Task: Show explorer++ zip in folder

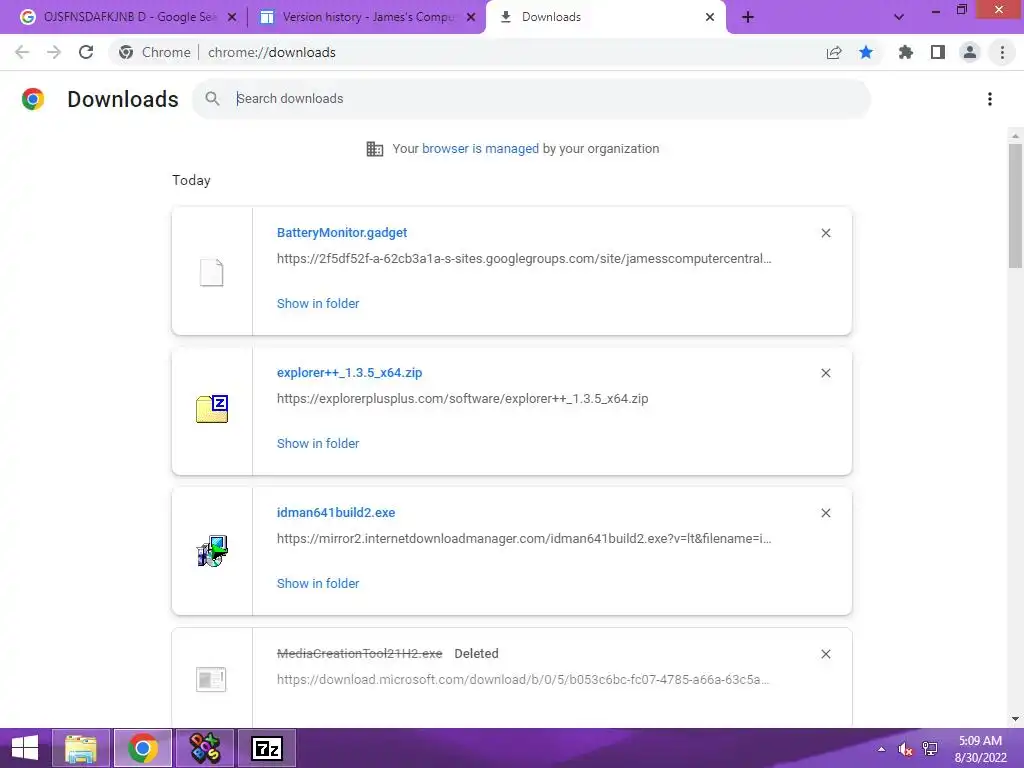Action: tap(318, 443)
